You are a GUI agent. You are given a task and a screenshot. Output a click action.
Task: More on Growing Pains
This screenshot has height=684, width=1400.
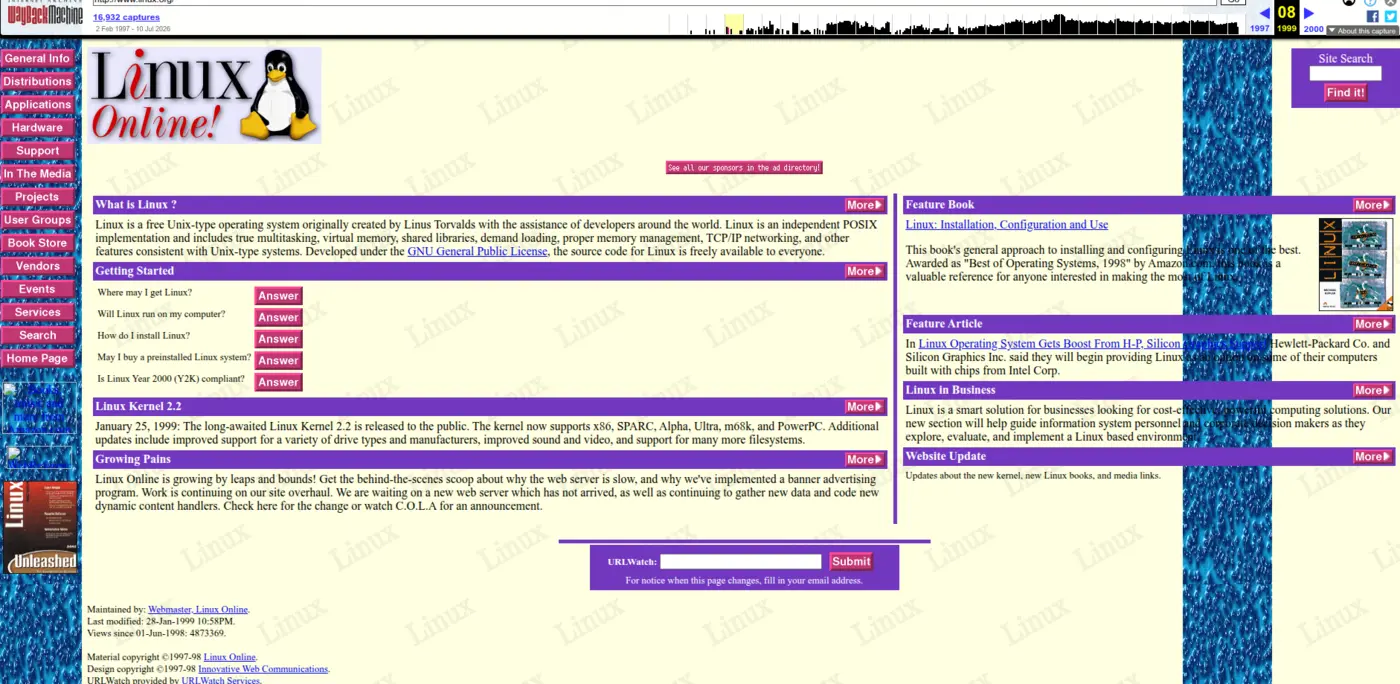click(865, 460)
